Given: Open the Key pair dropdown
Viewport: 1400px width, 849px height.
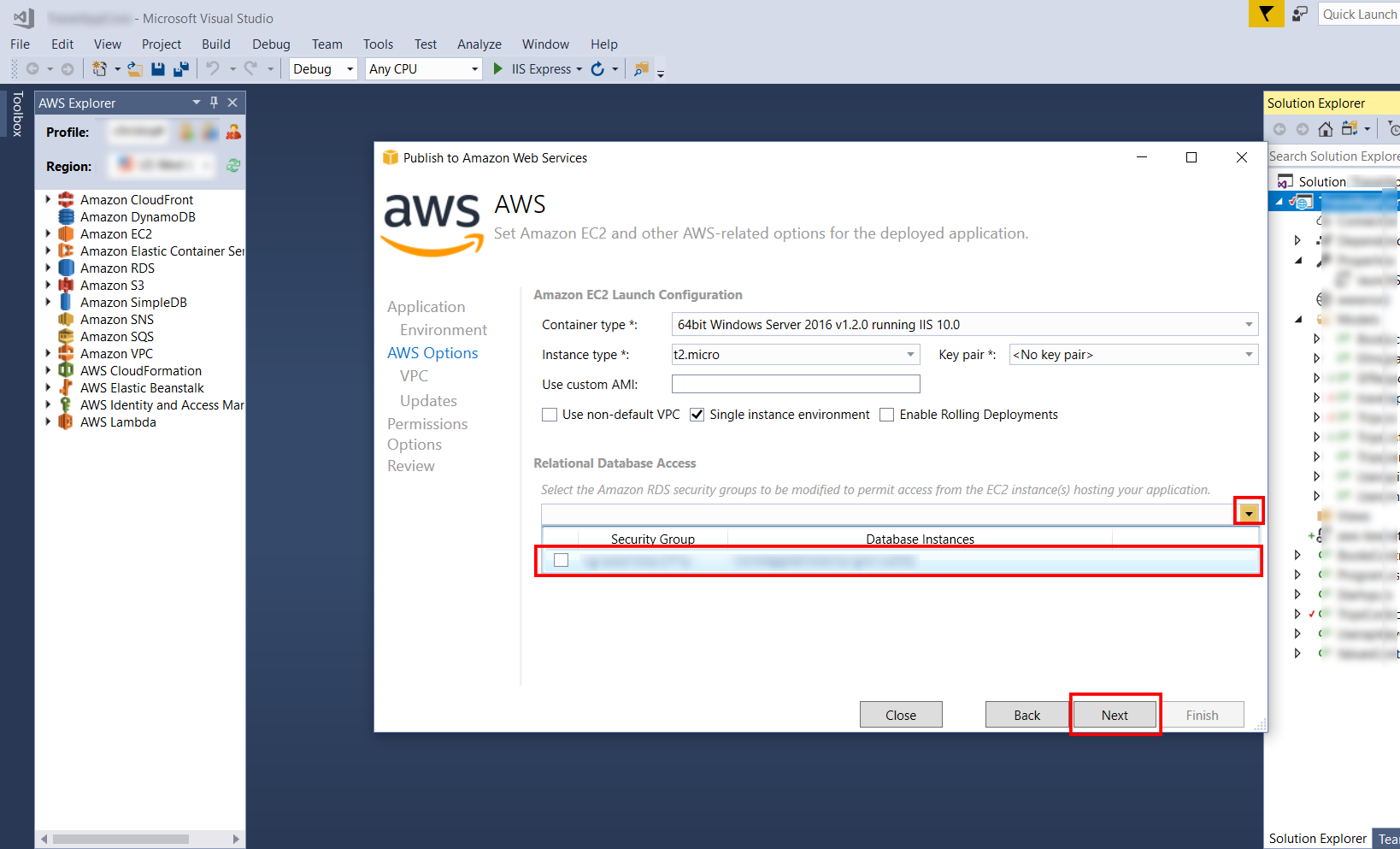Looking at the screenshot, I should coord(1249,355).
